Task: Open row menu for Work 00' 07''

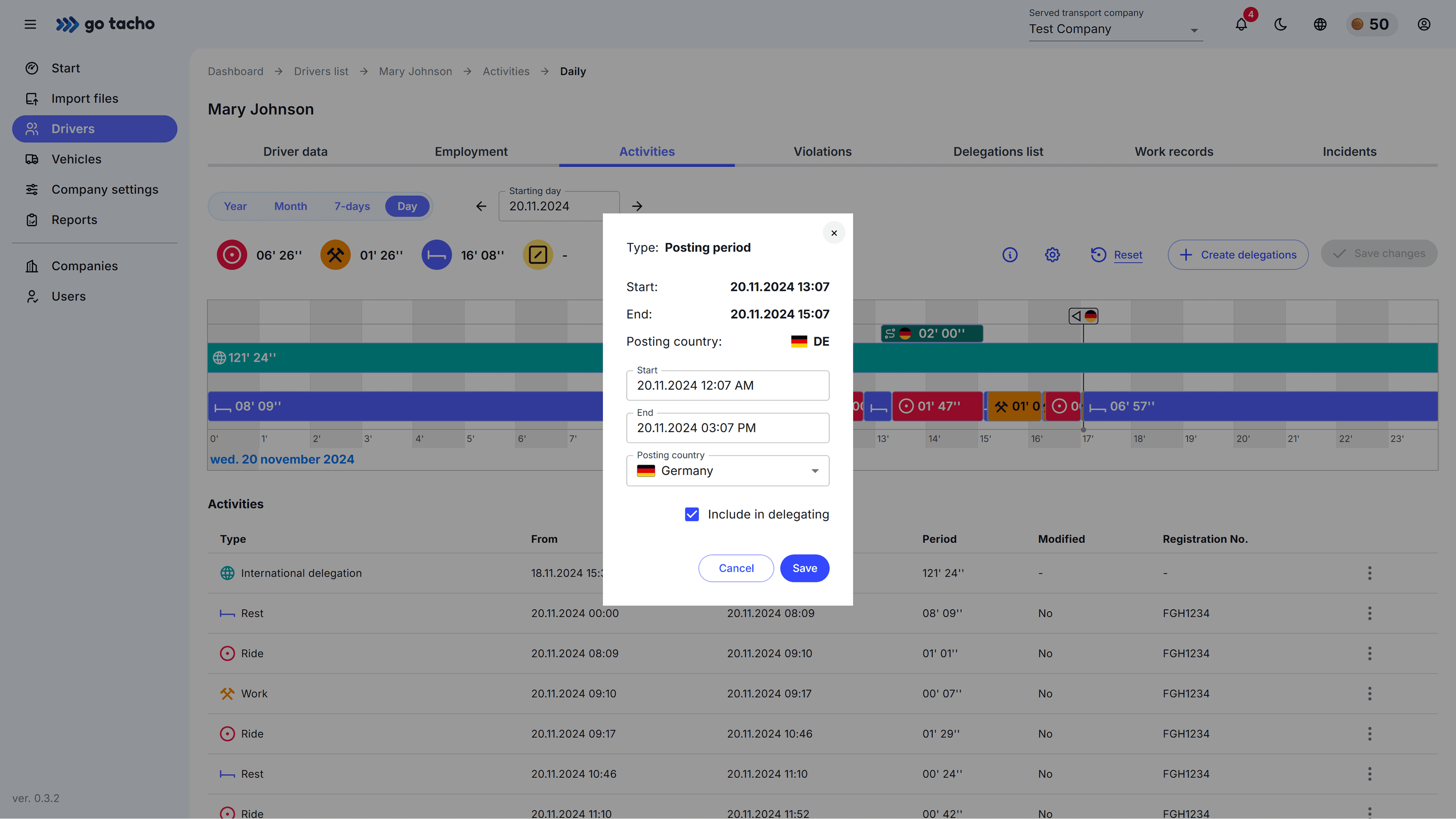Action: pos(1370,693)
